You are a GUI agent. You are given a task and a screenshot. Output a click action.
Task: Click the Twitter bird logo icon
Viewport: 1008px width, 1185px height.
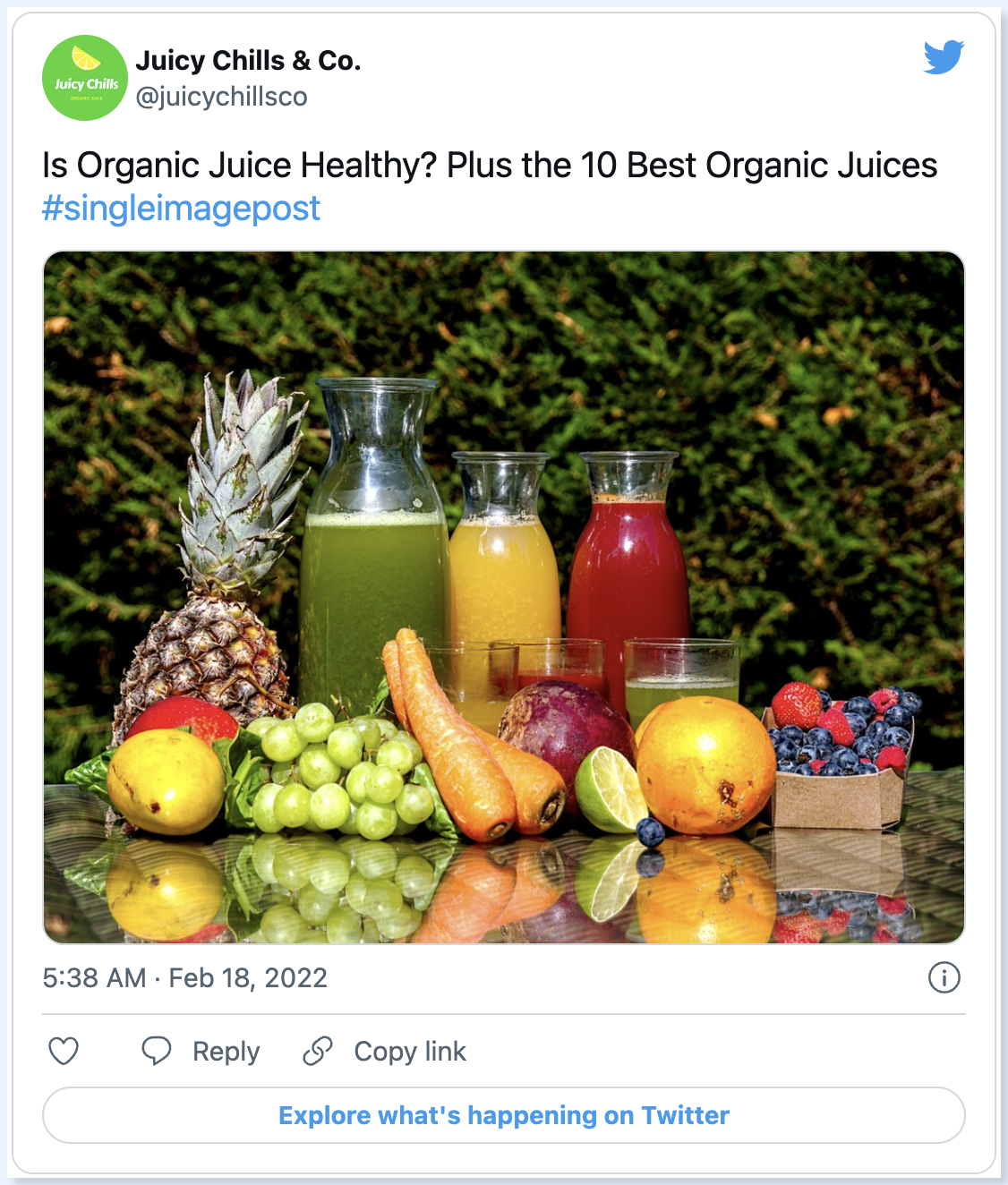[944, 56]
